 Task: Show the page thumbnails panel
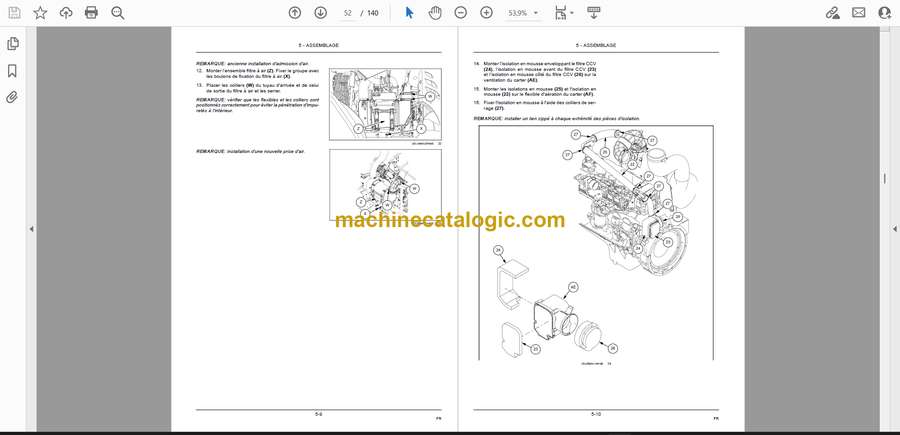point(12,44)
